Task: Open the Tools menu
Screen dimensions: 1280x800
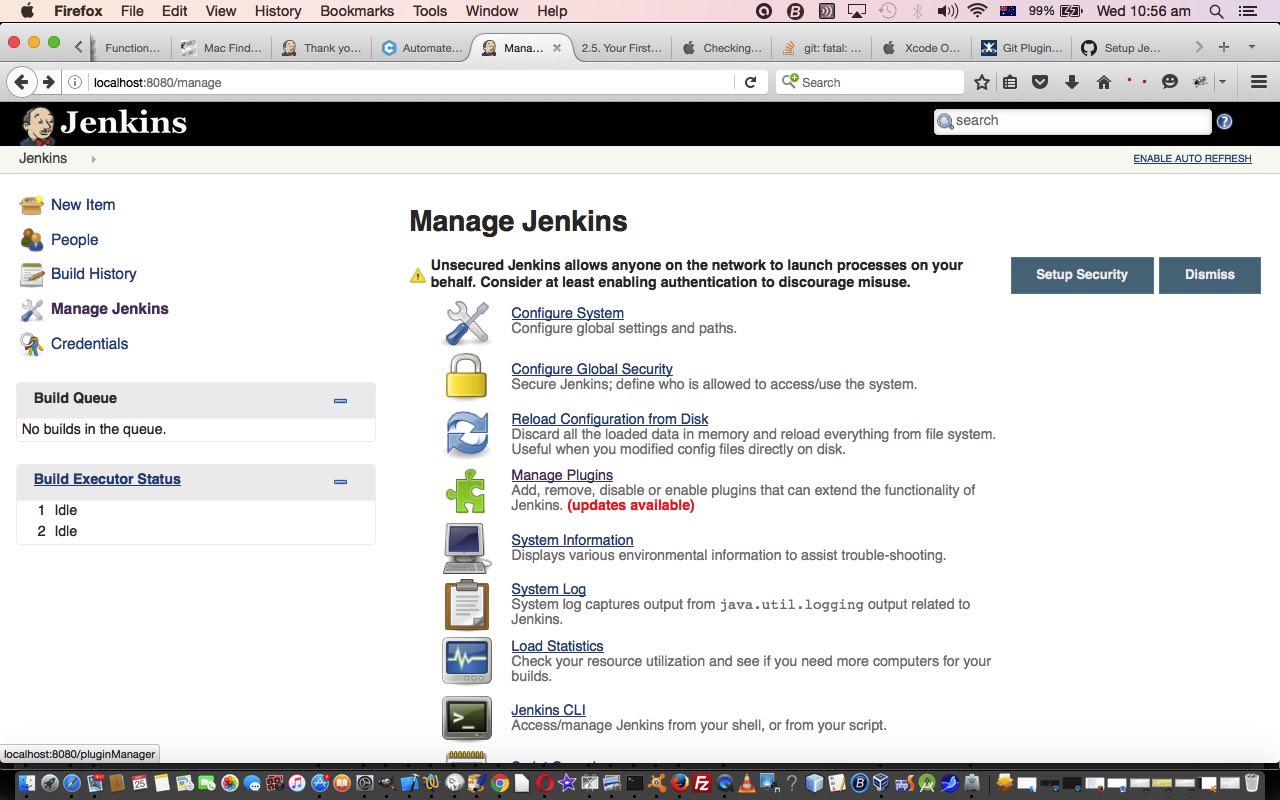Action: coord(430,11)
